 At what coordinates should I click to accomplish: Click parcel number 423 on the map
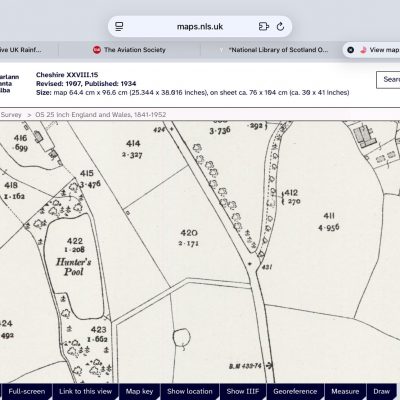coord(99,330)
